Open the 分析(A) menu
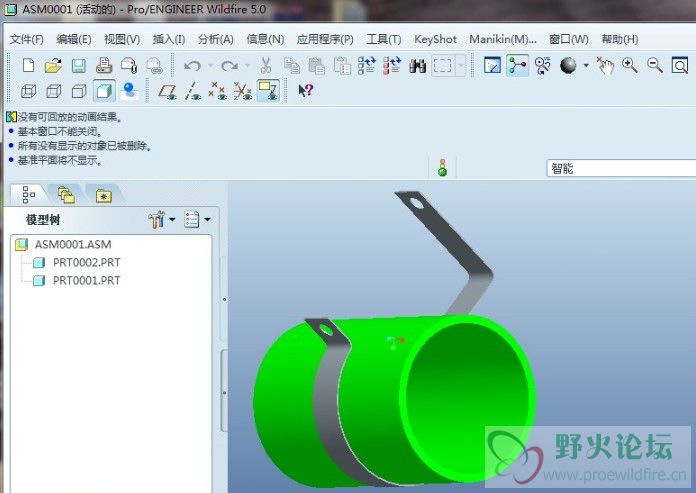 click(216, 39)
